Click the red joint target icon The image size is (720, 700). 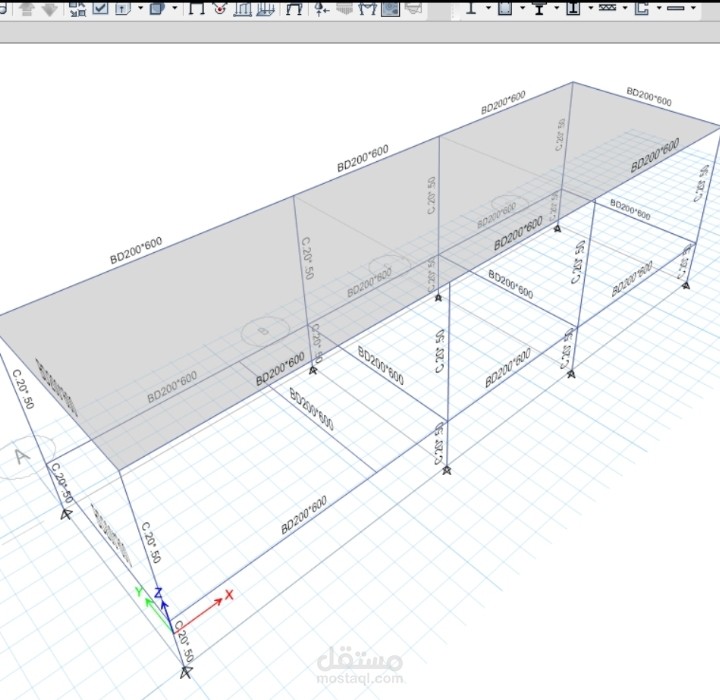tap(221, 8)
